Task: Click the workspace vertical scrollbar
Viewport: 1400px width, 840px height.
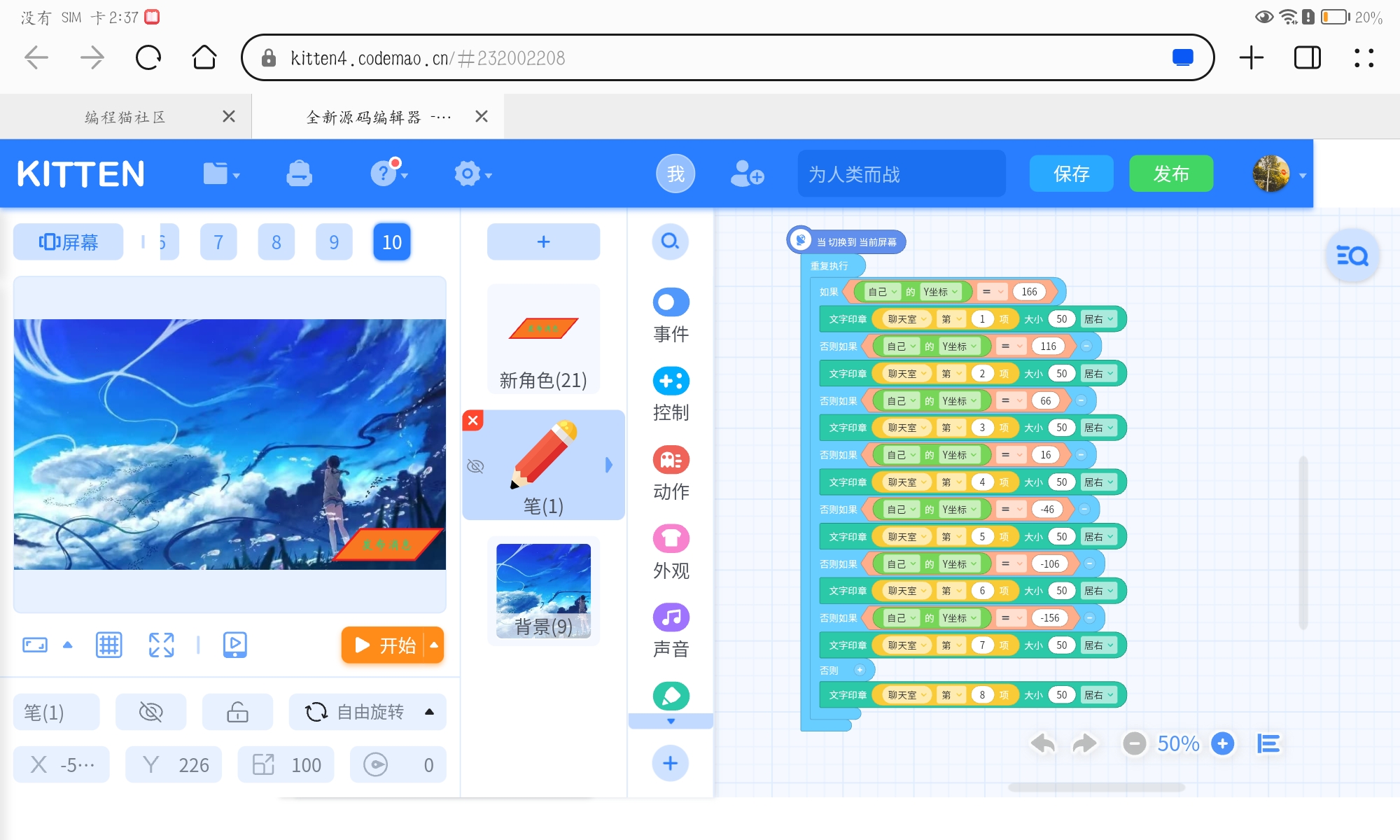Action: pyautogui.click(x=1303, y=543)
